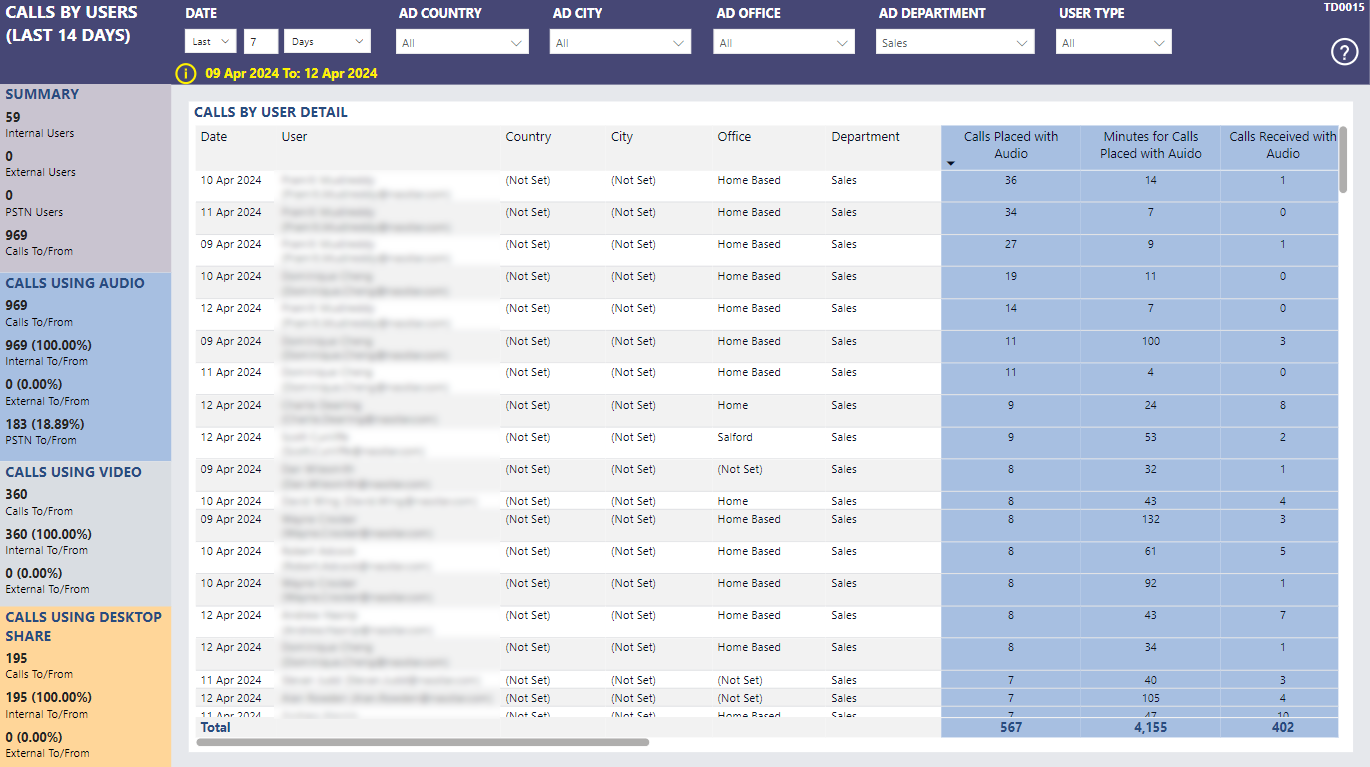Click the Country column header
The height and width of the screenshot is (767, 1370).
[528, 137]
